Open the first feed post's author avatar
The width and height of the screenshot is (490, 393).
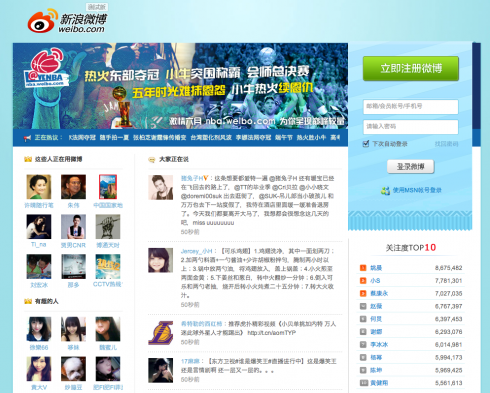[161, 187]
